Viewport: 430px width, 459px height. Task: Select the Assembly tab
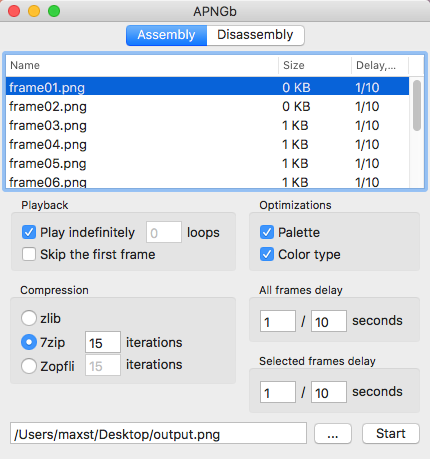[x=166, y=35]
